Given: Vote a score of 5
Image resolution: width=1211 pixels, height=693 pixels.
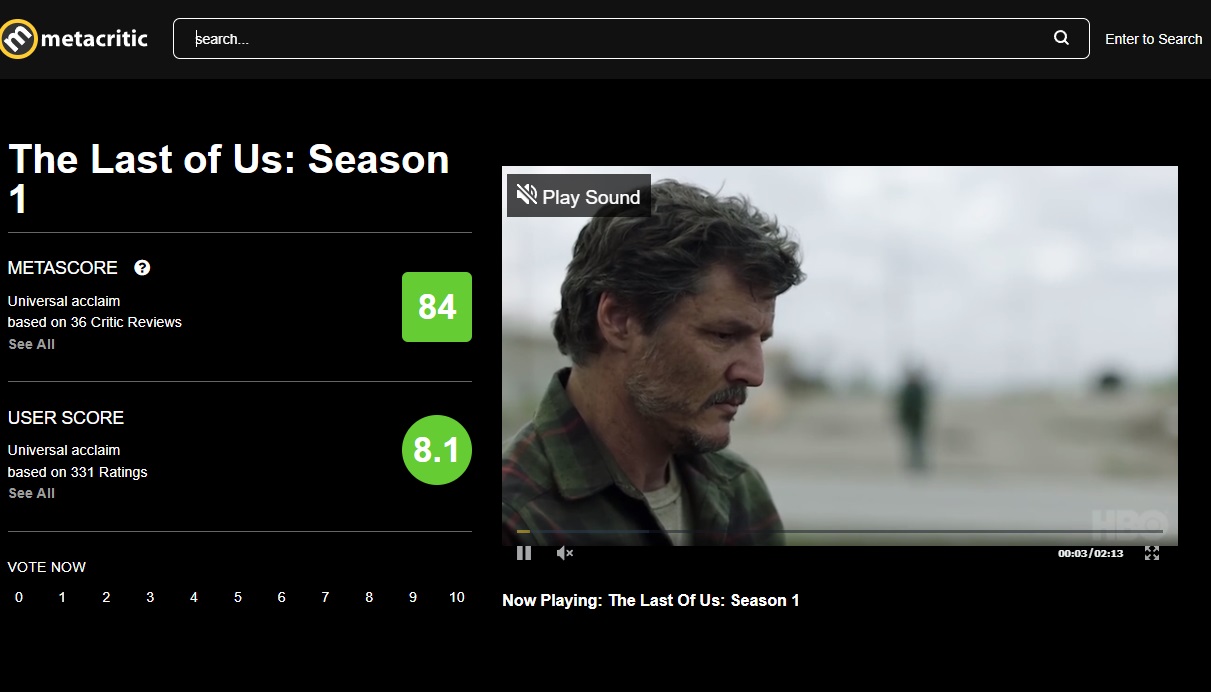Looking at the screenshot, I should (x=238, y=597).
